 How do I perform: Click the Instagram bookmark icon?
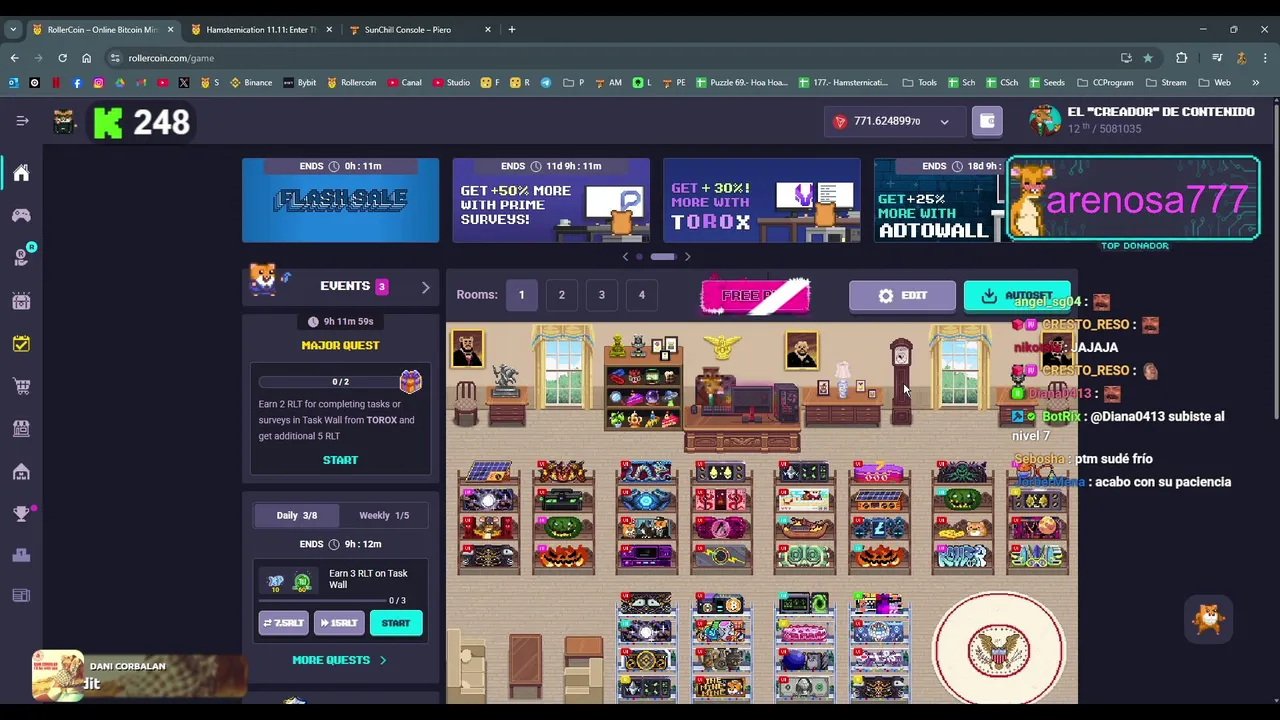click(98, 83)
